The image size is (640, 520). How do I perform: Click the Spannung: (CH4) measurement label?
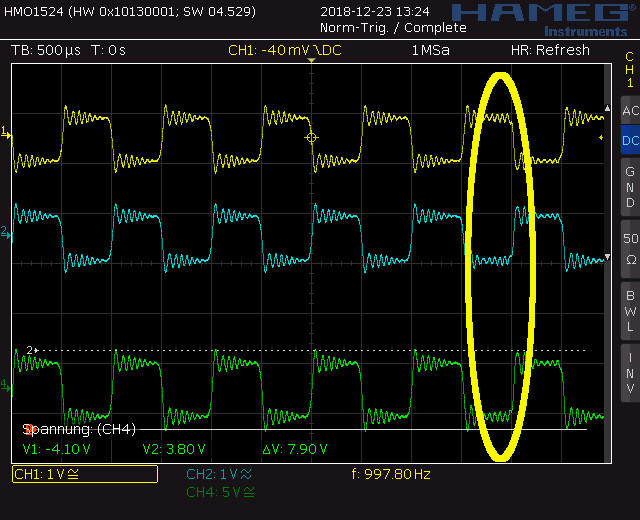tap(79, 429)
